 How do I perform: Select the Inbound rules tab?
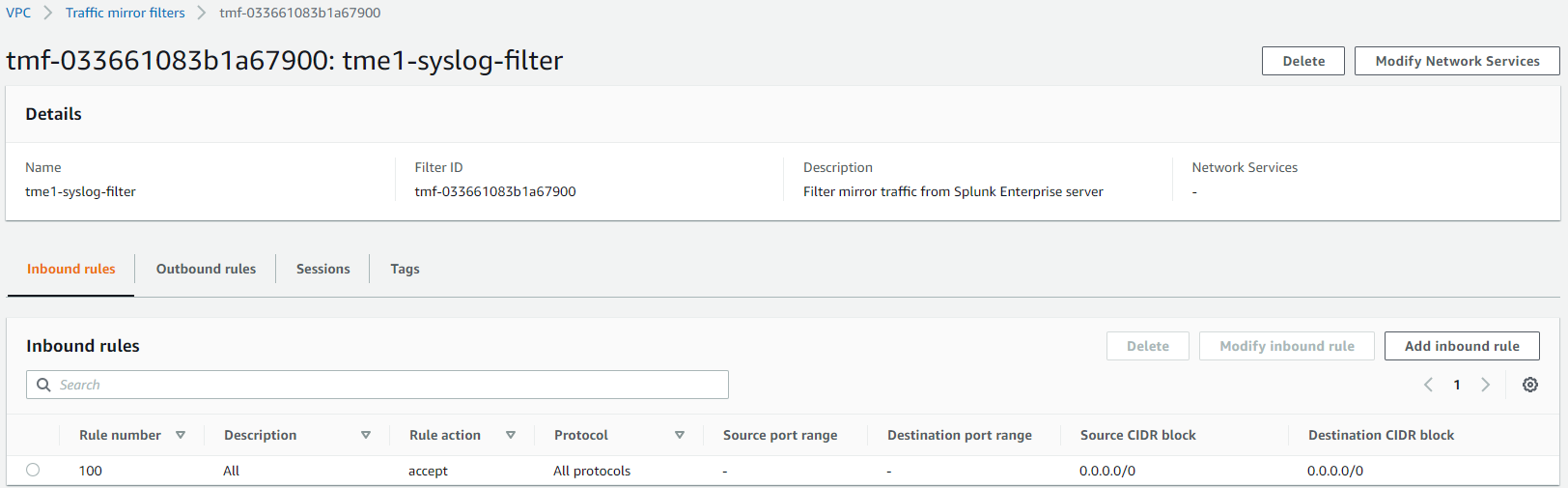(x=70, y=269)
